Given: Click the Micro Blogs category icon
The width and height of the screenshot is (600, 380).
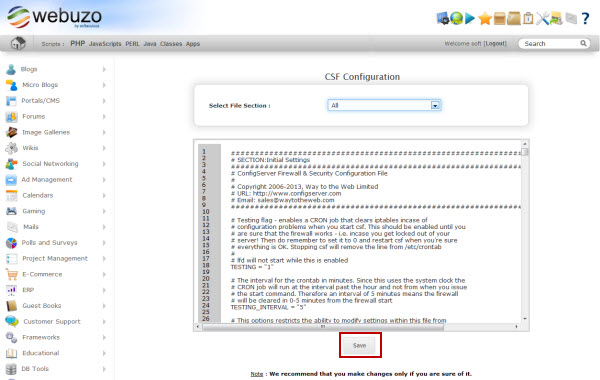Looking at the screenshot, I should pos(11,85).
